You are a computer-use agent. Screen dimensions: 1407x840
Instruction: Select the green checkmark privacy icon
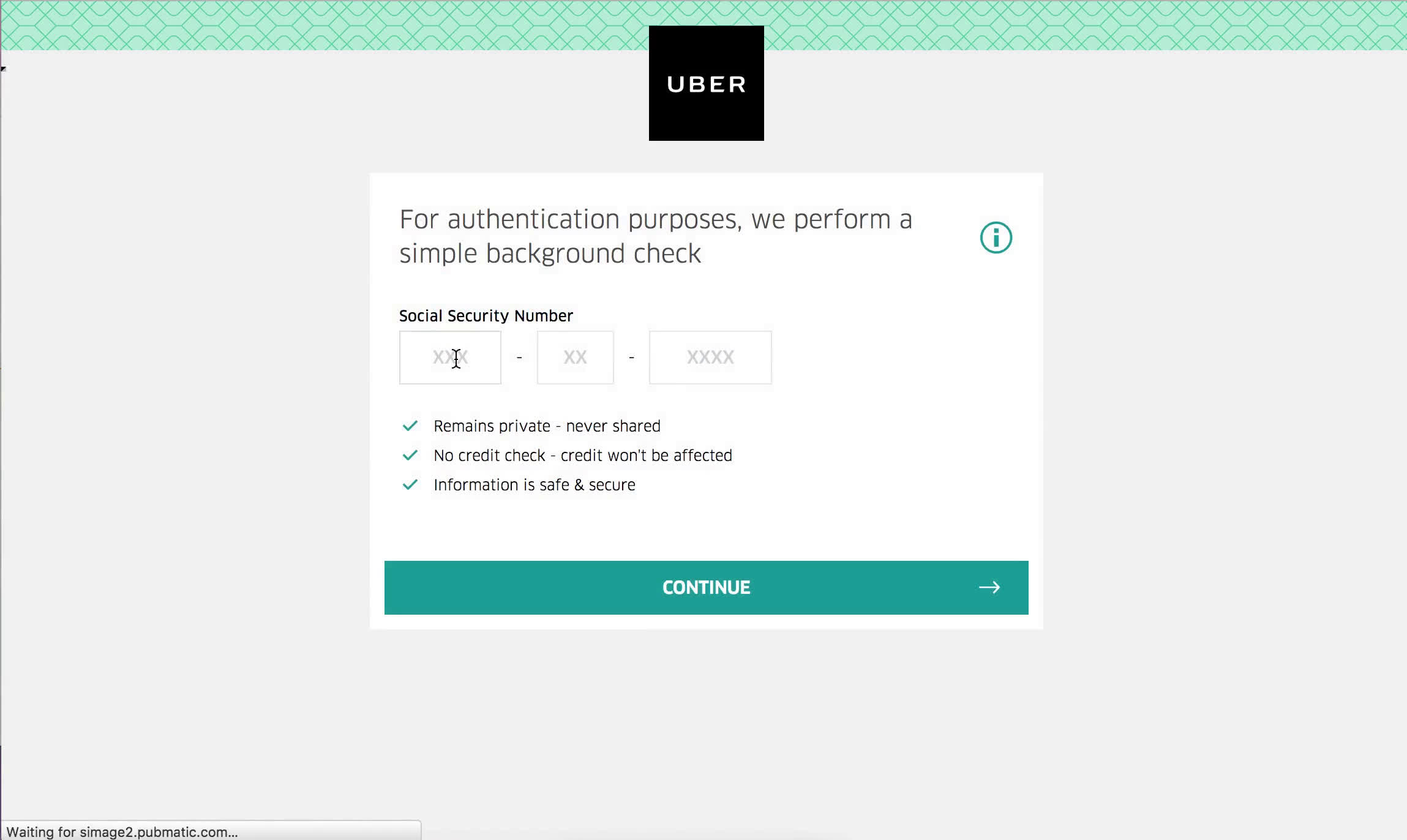pos(410,425)
